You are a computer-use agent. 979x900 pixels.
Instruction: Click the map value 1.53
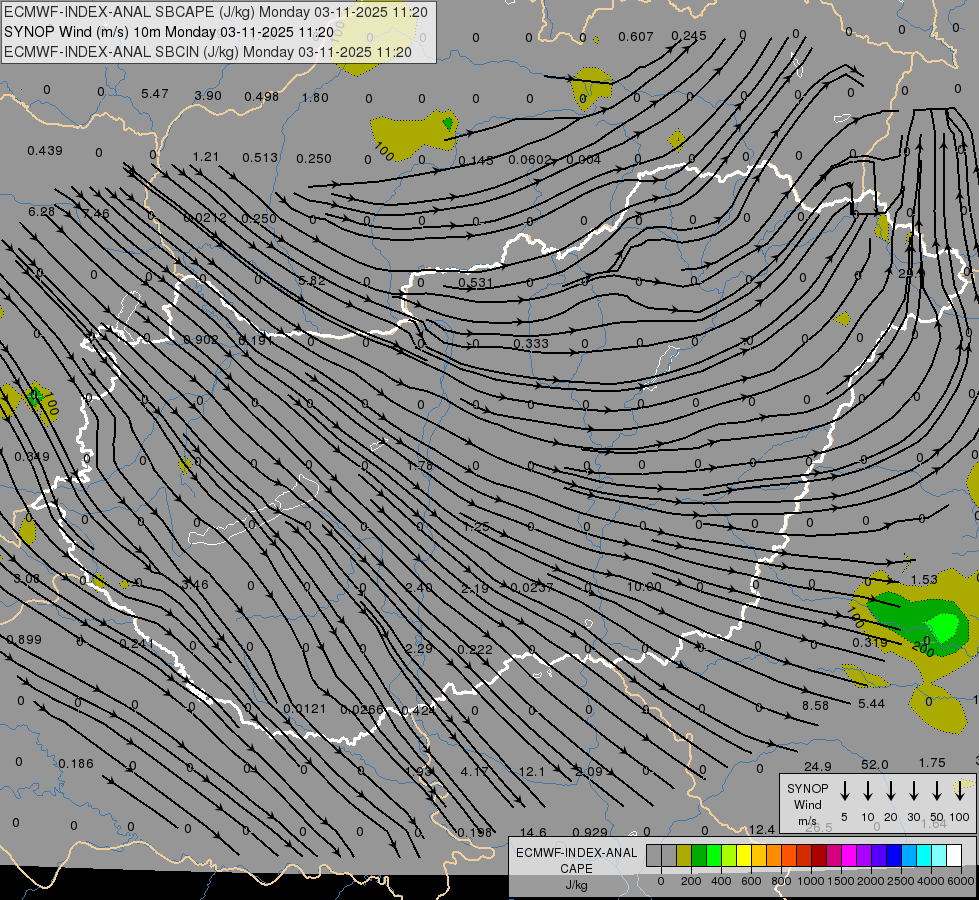coord(924,580)
